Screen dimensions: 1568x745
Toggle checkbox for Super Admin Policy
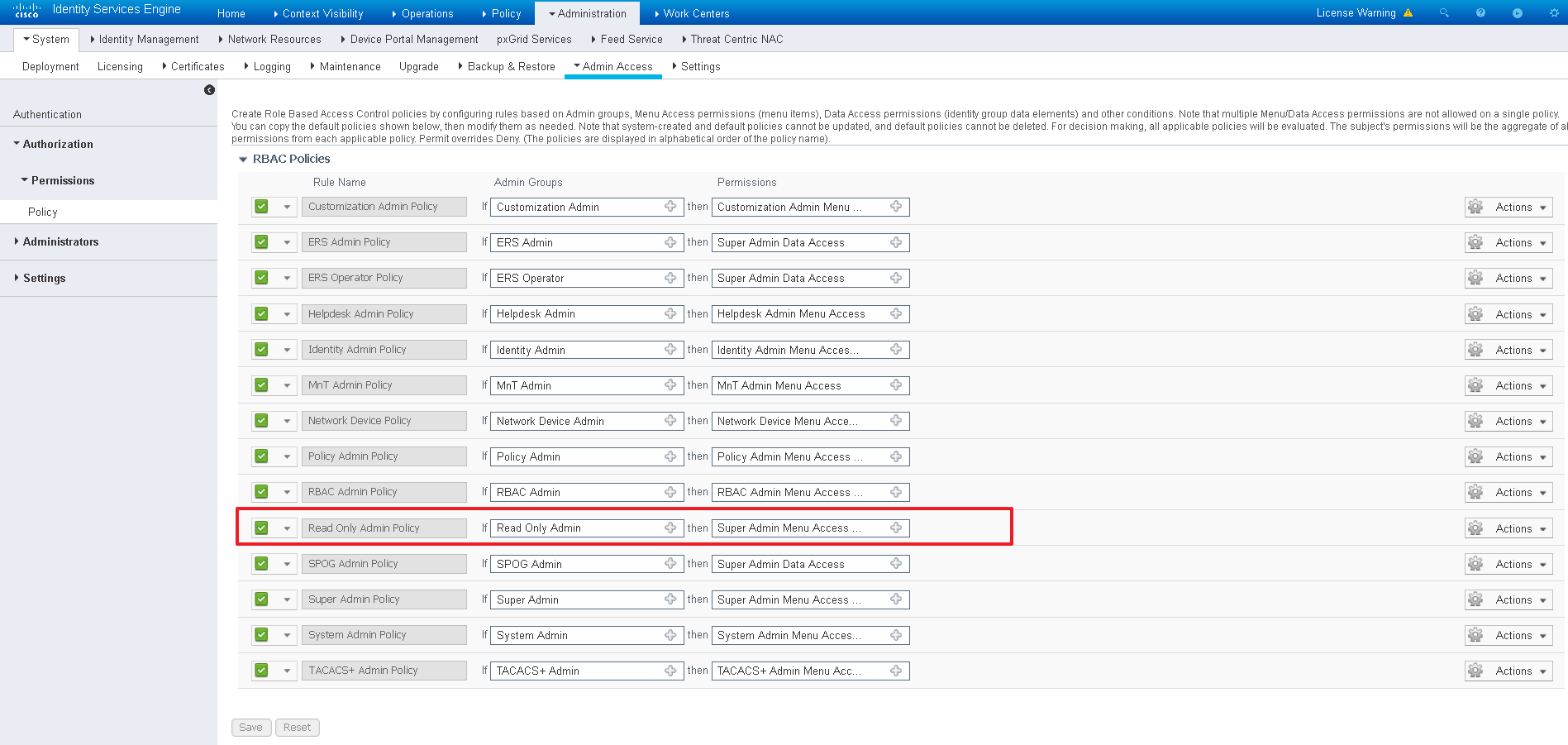click(x=261, y=599)
